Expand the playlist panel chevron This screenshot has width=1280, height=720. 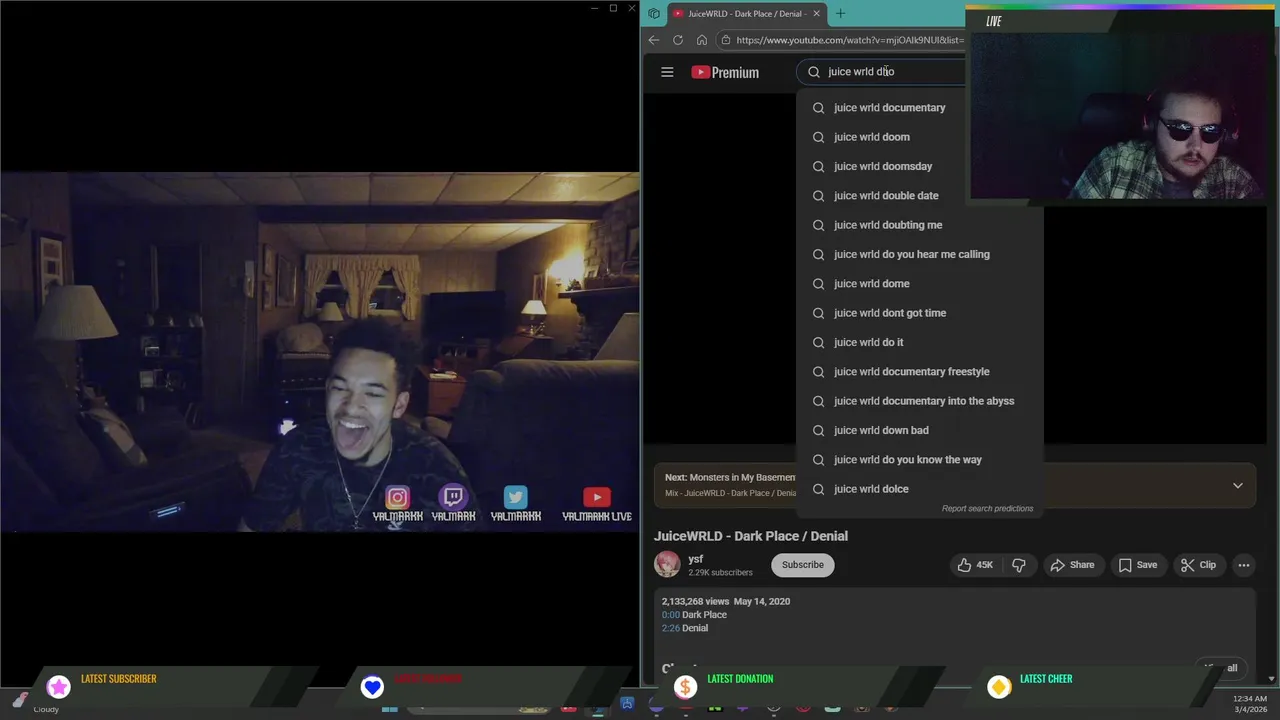(x=1237, y=486)
